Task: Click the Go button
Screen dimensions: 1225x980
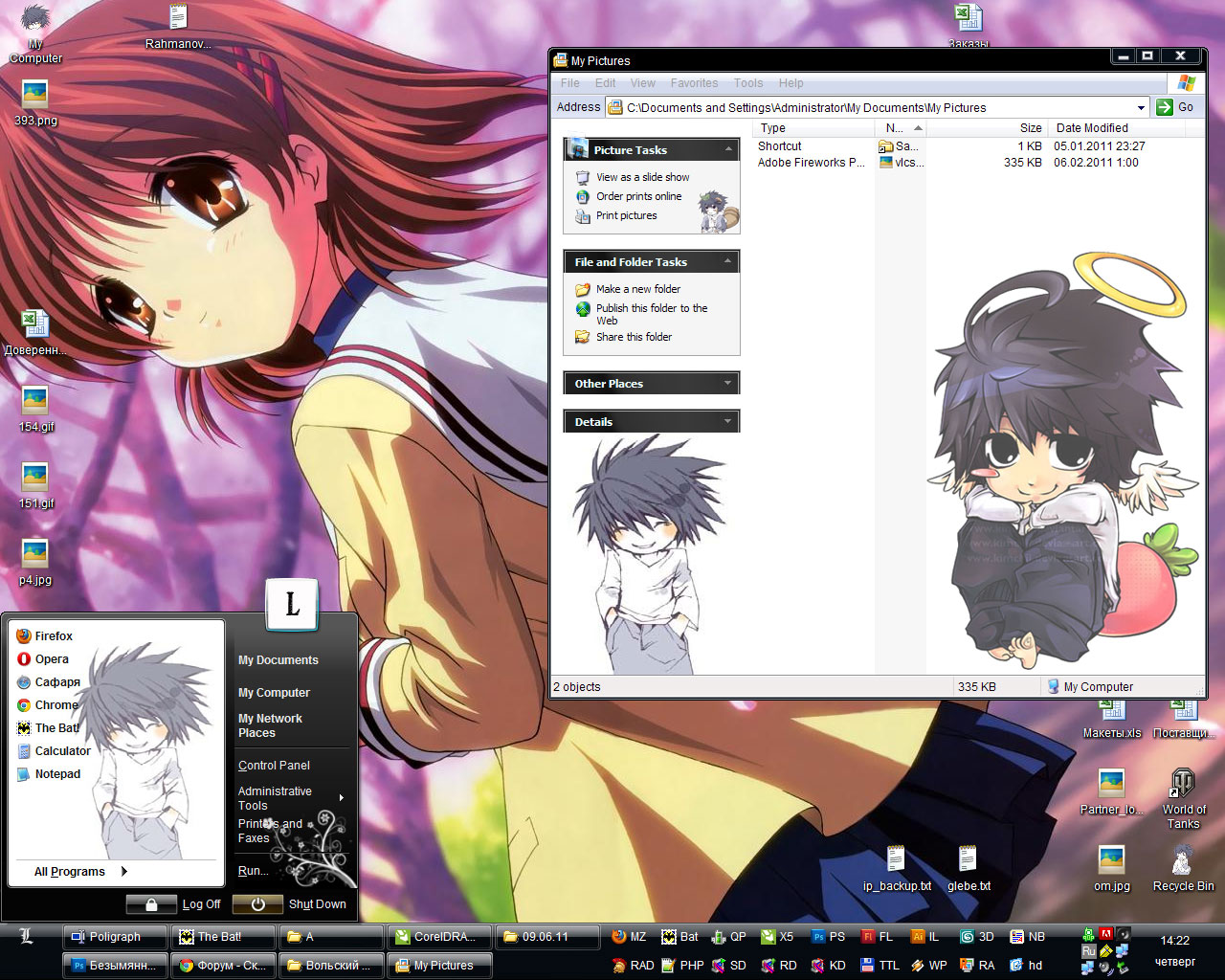Action: 1176,107
